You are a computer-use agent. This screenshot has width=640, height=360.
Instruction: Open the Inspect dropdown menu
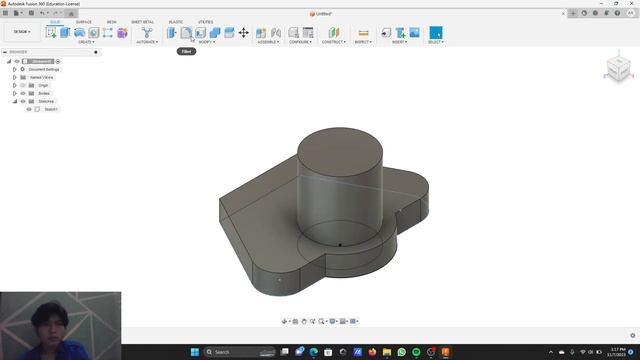363,42
